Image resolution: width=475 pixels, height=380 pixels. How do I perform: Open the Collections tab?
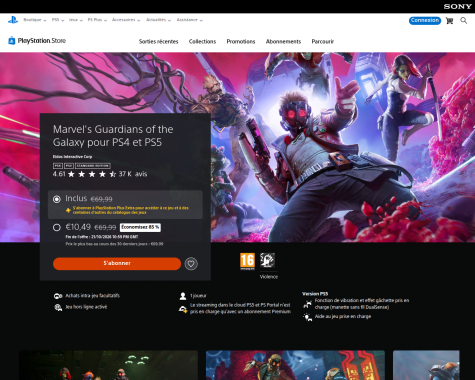coord(202,42)
